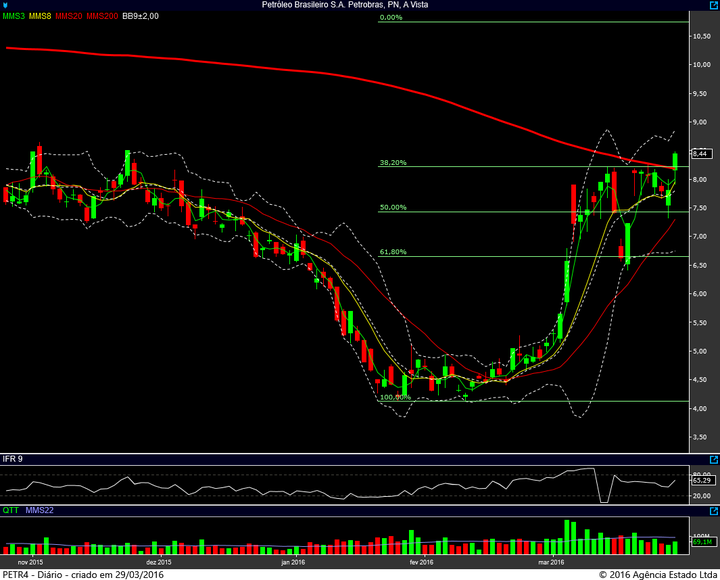Click the QTT panel title
The image size is (720, 580).
click(11, 510)
